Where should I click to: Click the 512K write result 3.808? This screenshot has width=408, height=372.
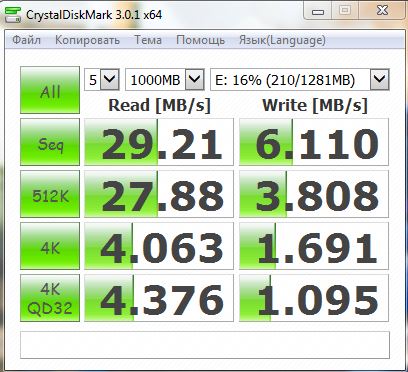click(314, 194)
